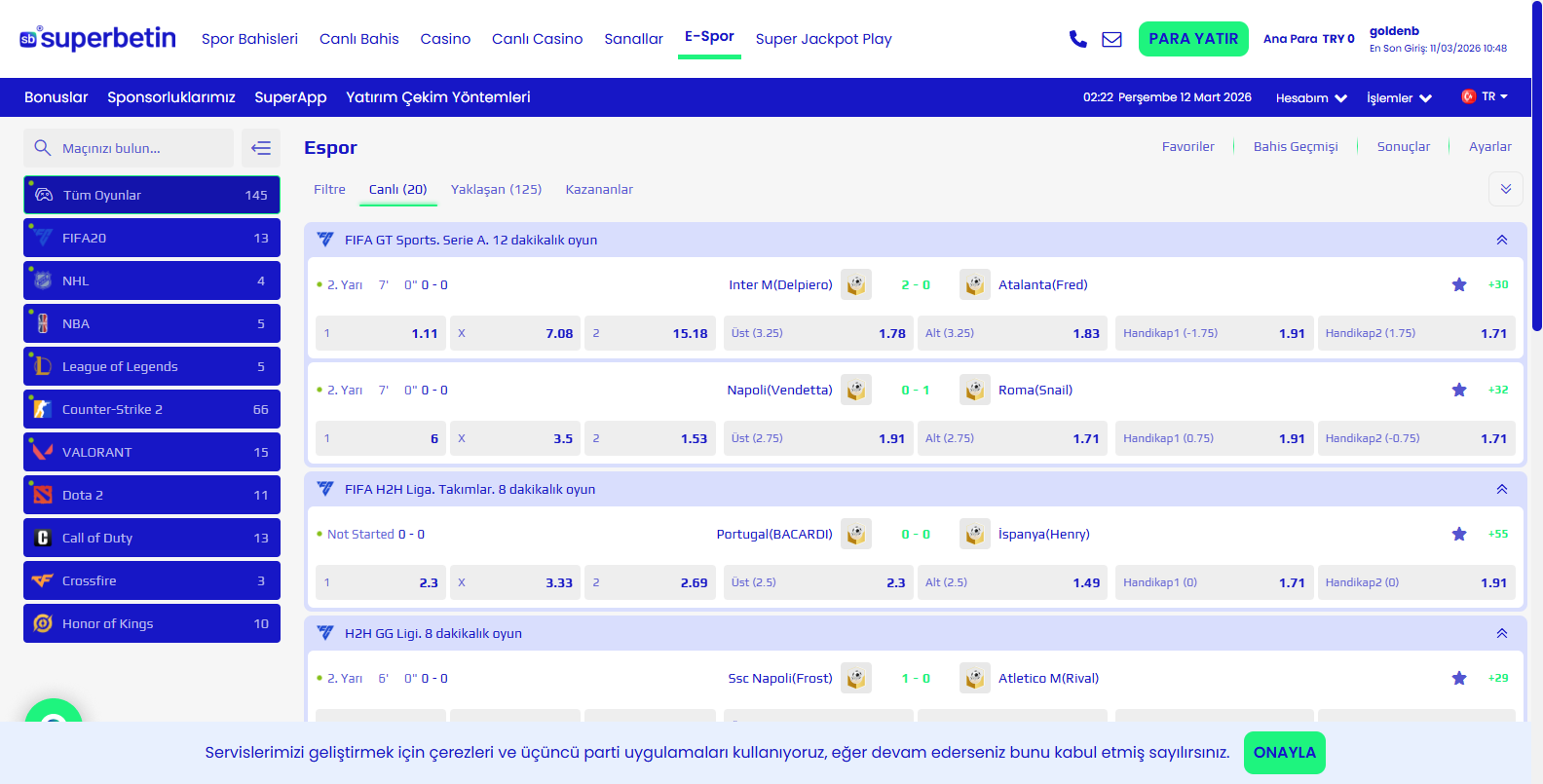The height and width of the screenshot is (784, 1543).
Task: Select the League of Legends icon
Action: (43, 366)
